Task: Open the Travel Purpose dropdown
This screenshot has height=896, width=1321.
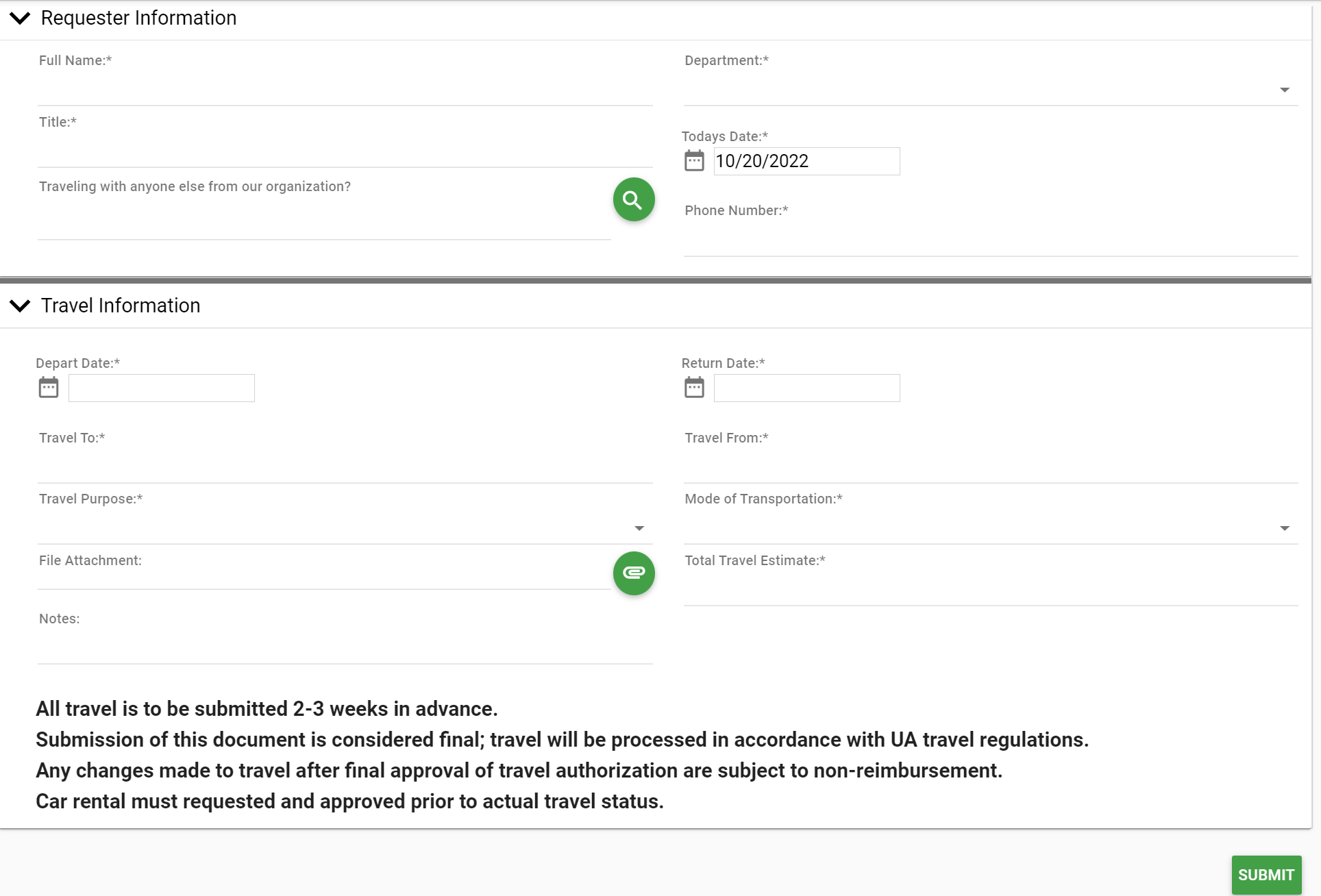Action: point(345,528)
